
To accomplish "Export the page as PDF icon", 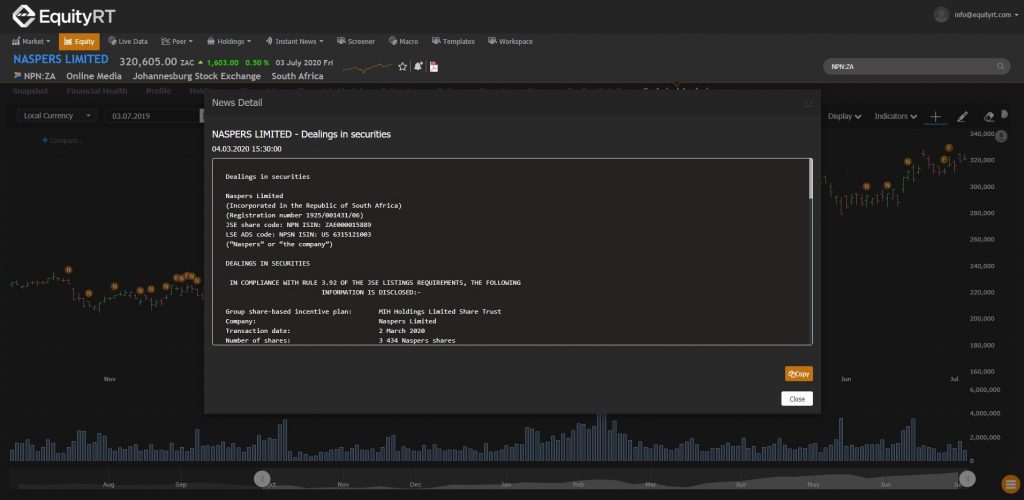I will coord(434,67).
